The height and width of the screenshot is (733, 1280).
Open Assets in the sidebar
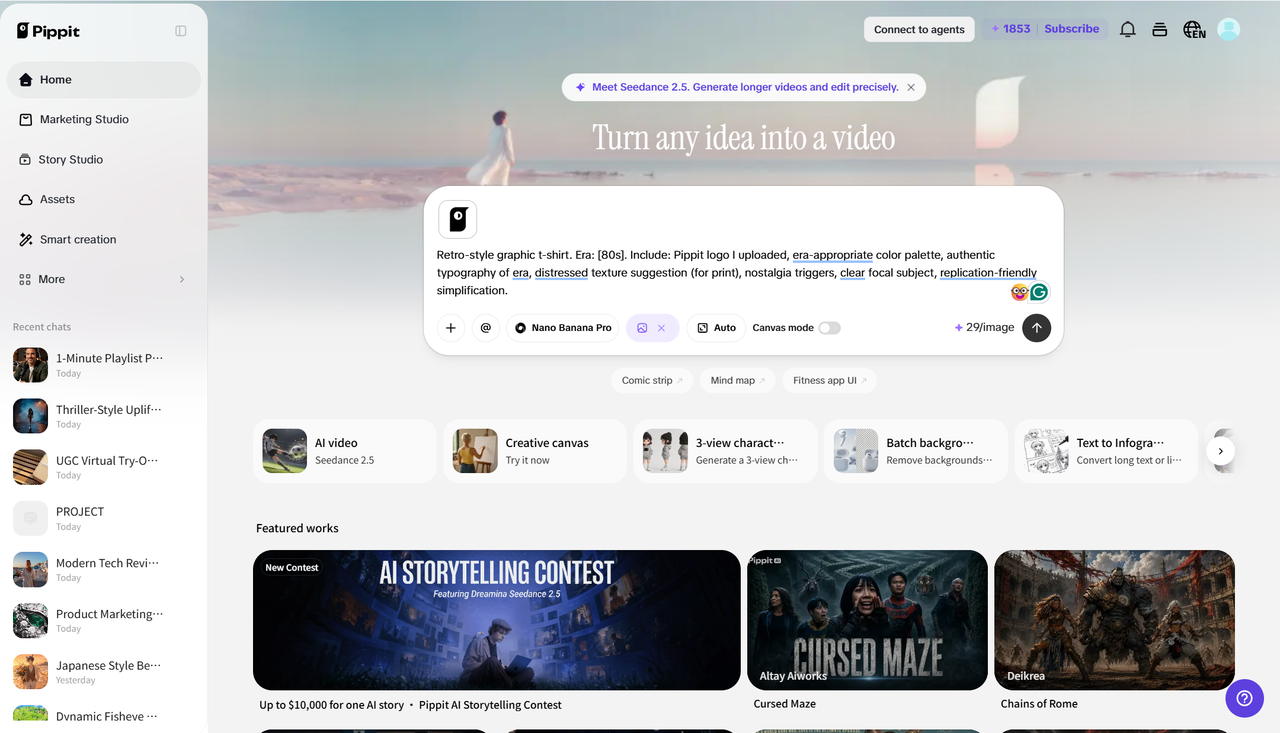coord(104,200)
